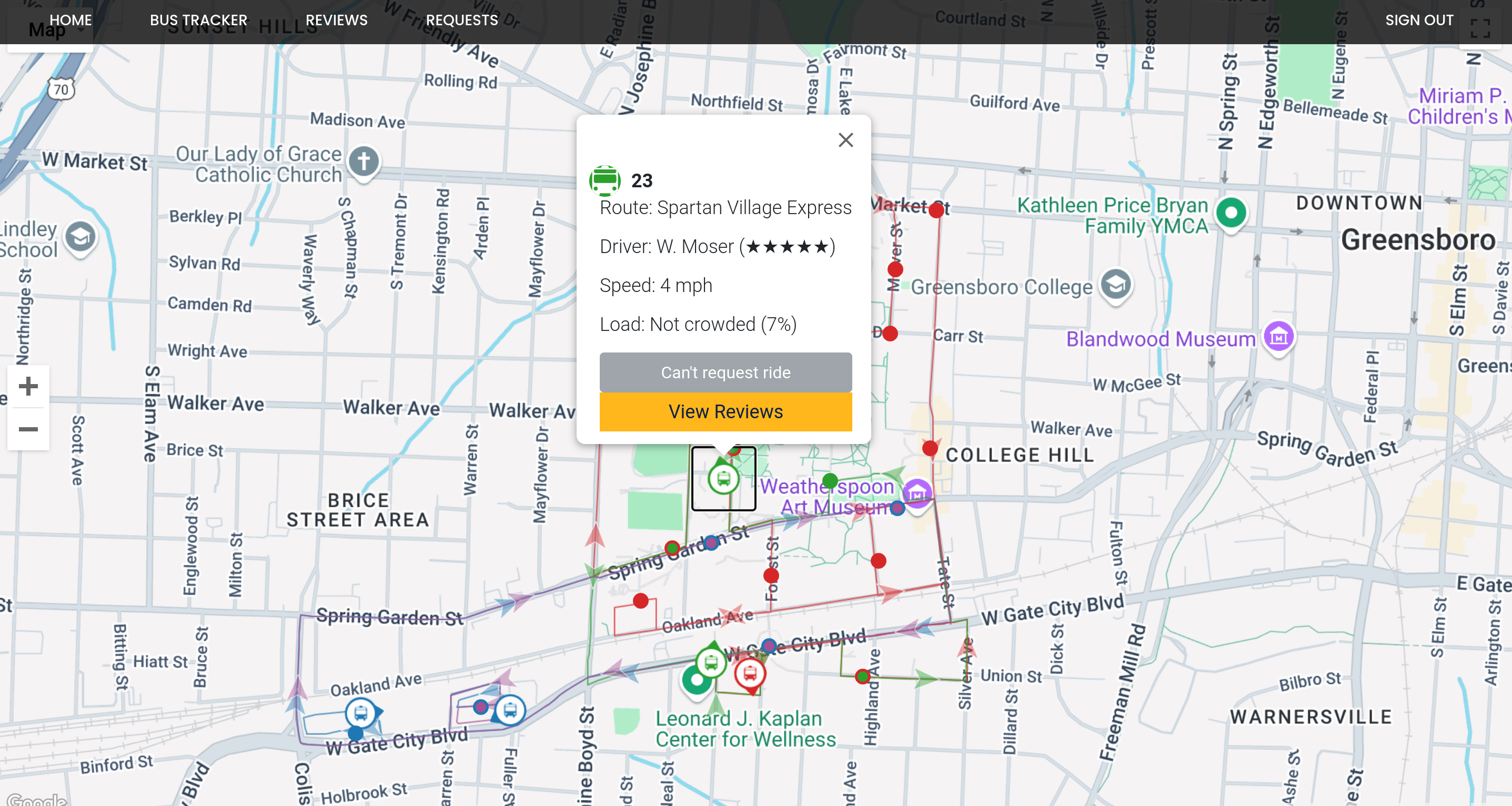Viewport: 1512px width, 806px height.
Task: Click Sign Out in the navbar
Action: click(1419, 20)
